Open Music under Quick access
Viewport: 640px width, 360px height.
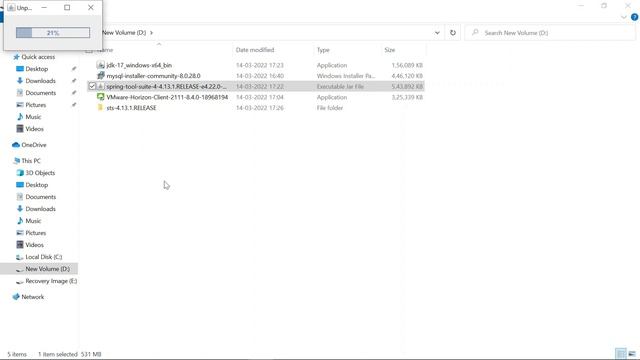pos(33,117)
